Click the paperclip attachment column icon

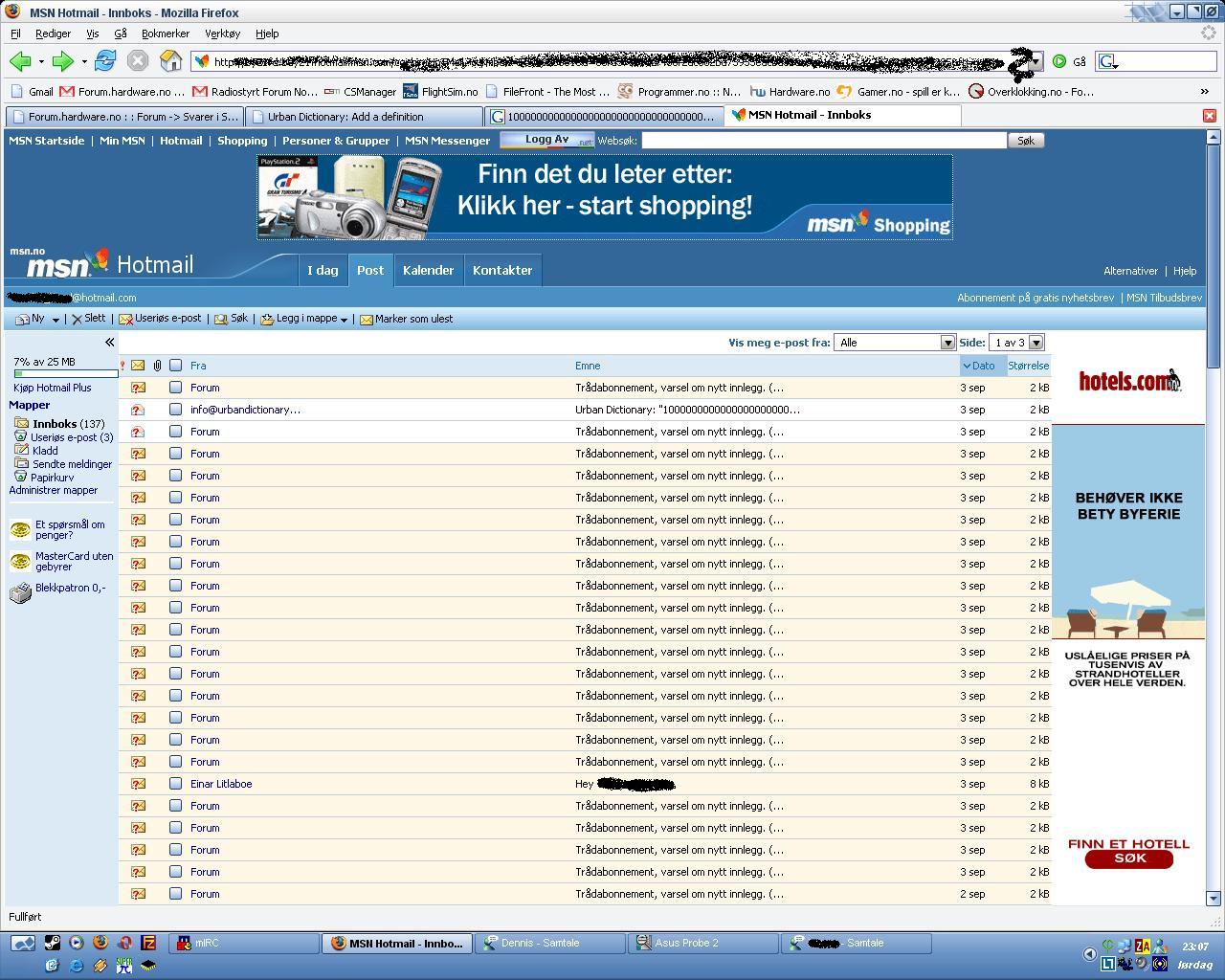click(x=158, y=366)
